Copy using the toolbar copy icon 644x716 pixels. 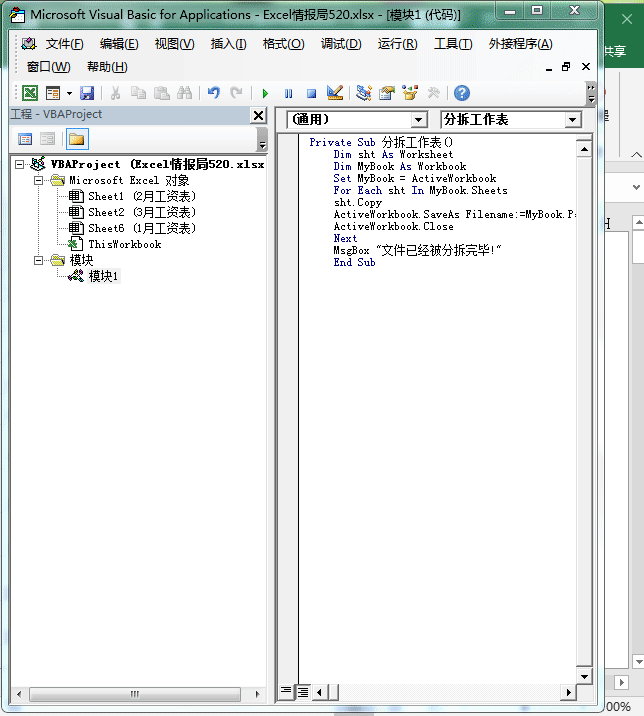pos(138,93)
